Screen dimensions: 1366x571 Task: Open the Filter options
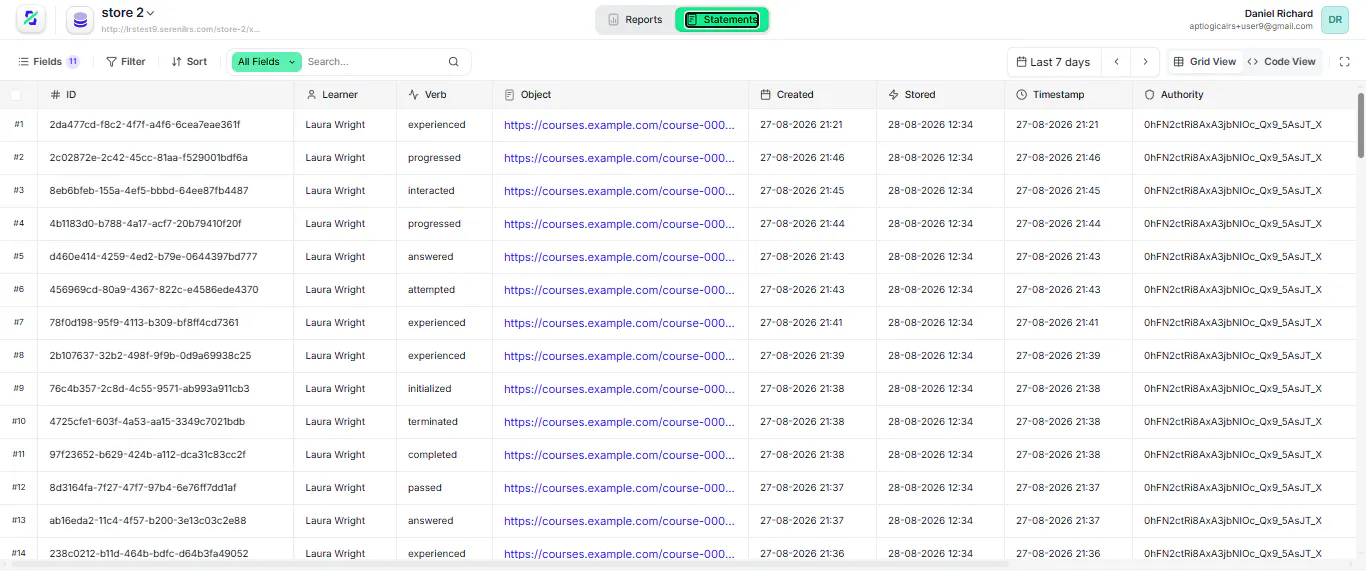coord(125,62)
